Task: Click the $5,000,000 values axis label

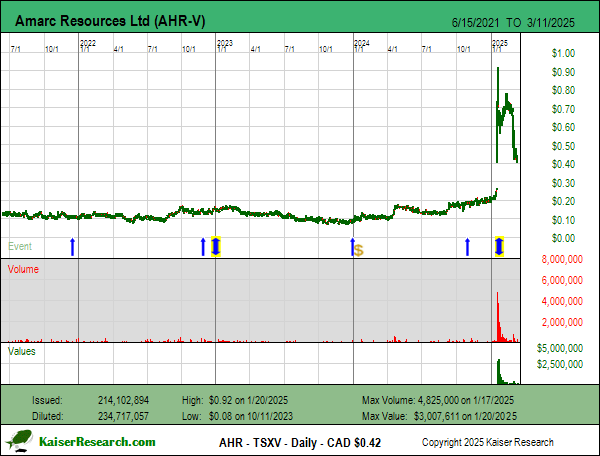Action: 560,348
